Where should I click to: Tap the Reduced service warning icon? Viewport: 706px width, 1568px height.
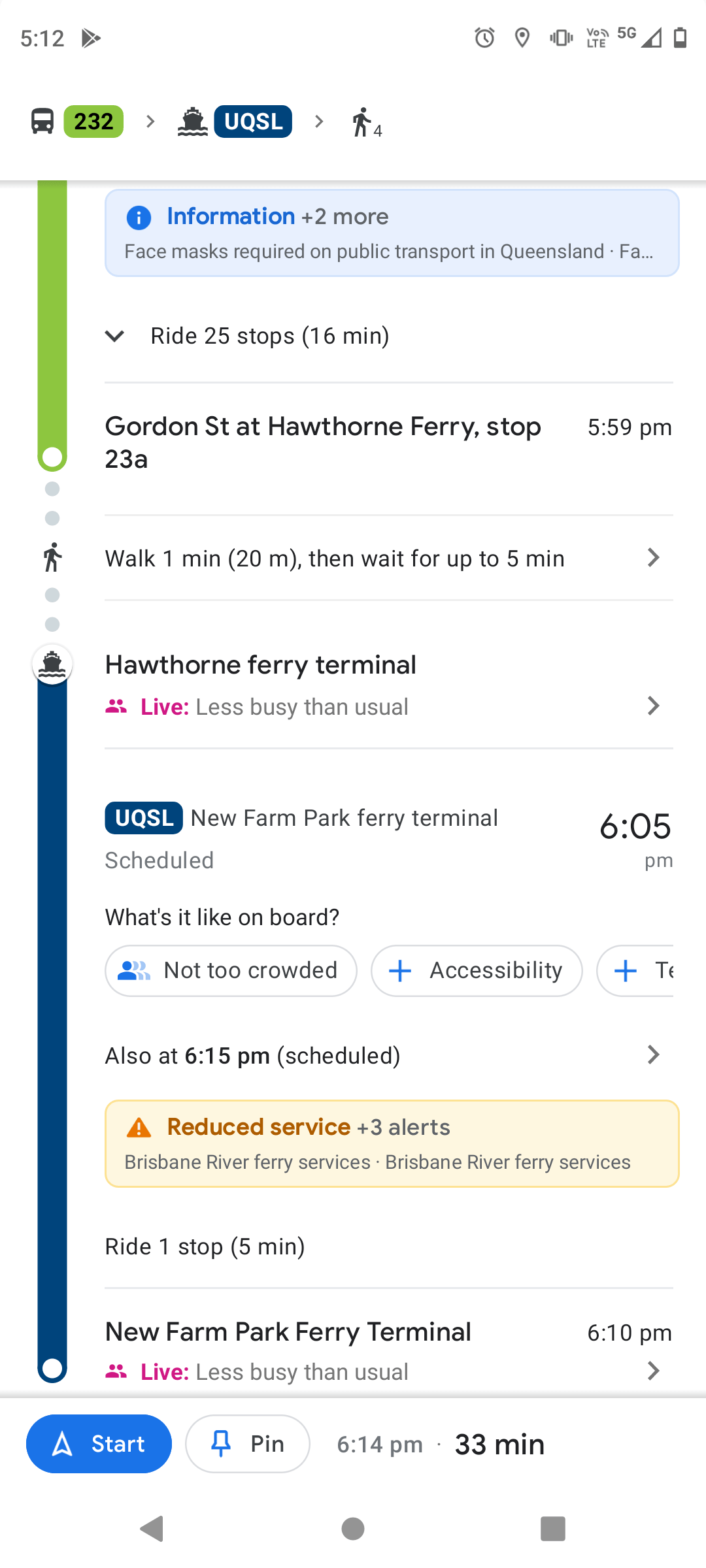point(139,1126)
